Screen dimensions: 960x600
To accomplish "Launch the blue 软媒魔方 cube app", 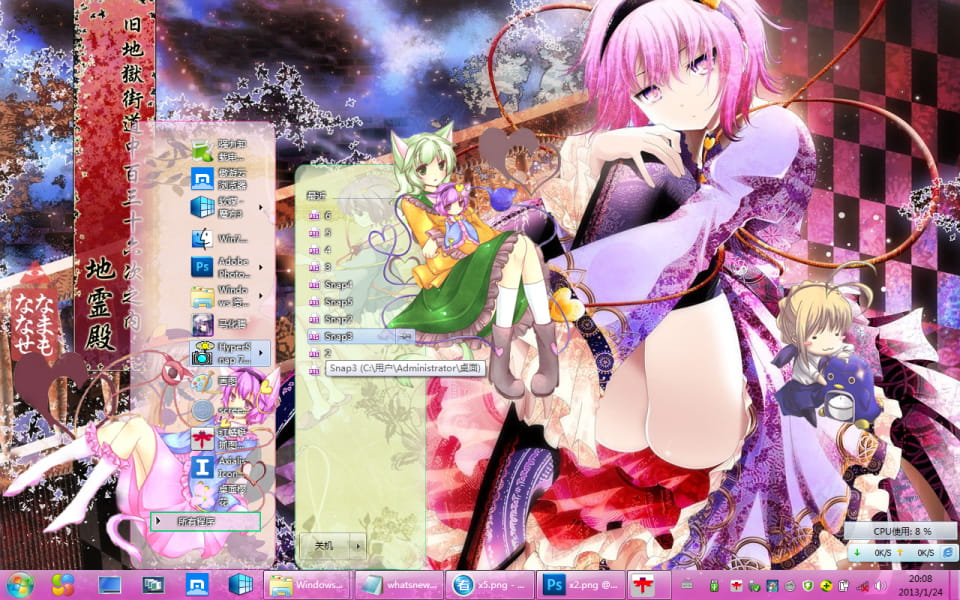I will pos(222,207).
